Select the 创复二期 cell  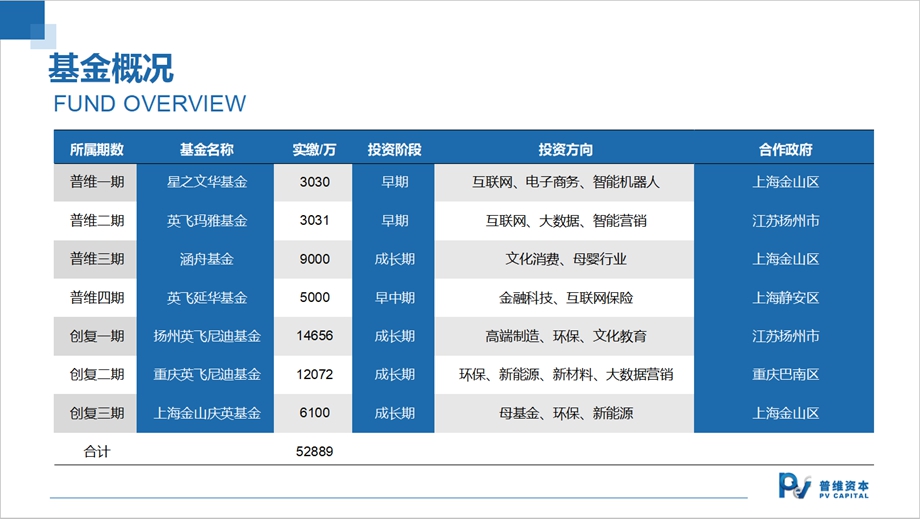tap(97, 374)
